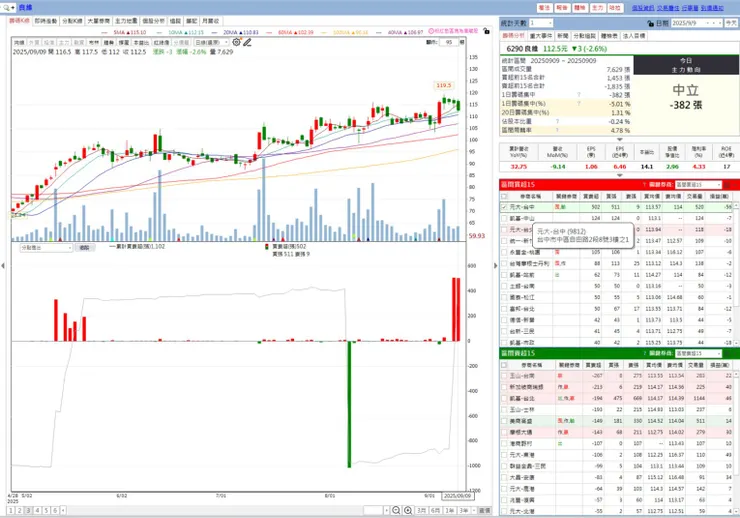Click the 6290 良維 stock title
The height and width of the screenshot is (518, 740).
522,49
